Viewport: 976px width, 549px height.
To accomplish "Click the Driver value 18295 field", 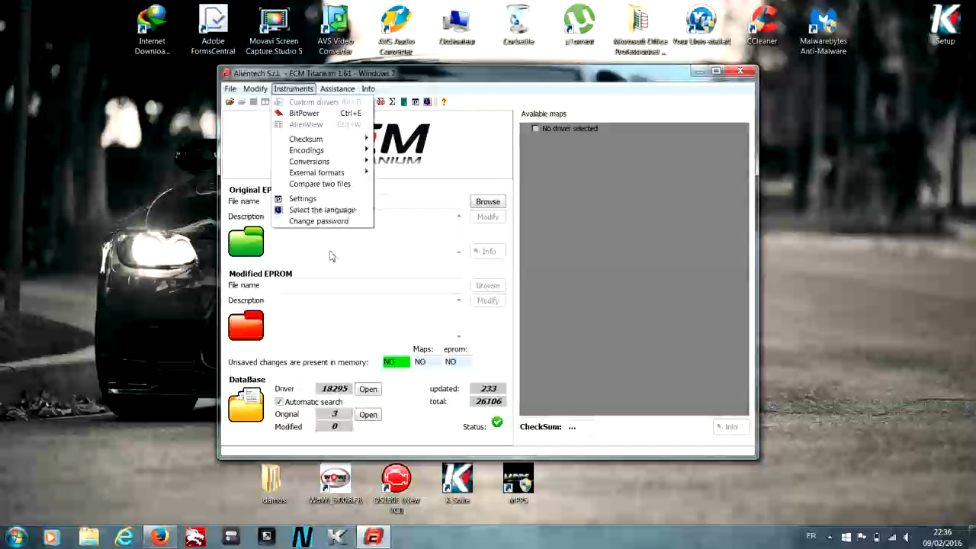I will point(334,388).
